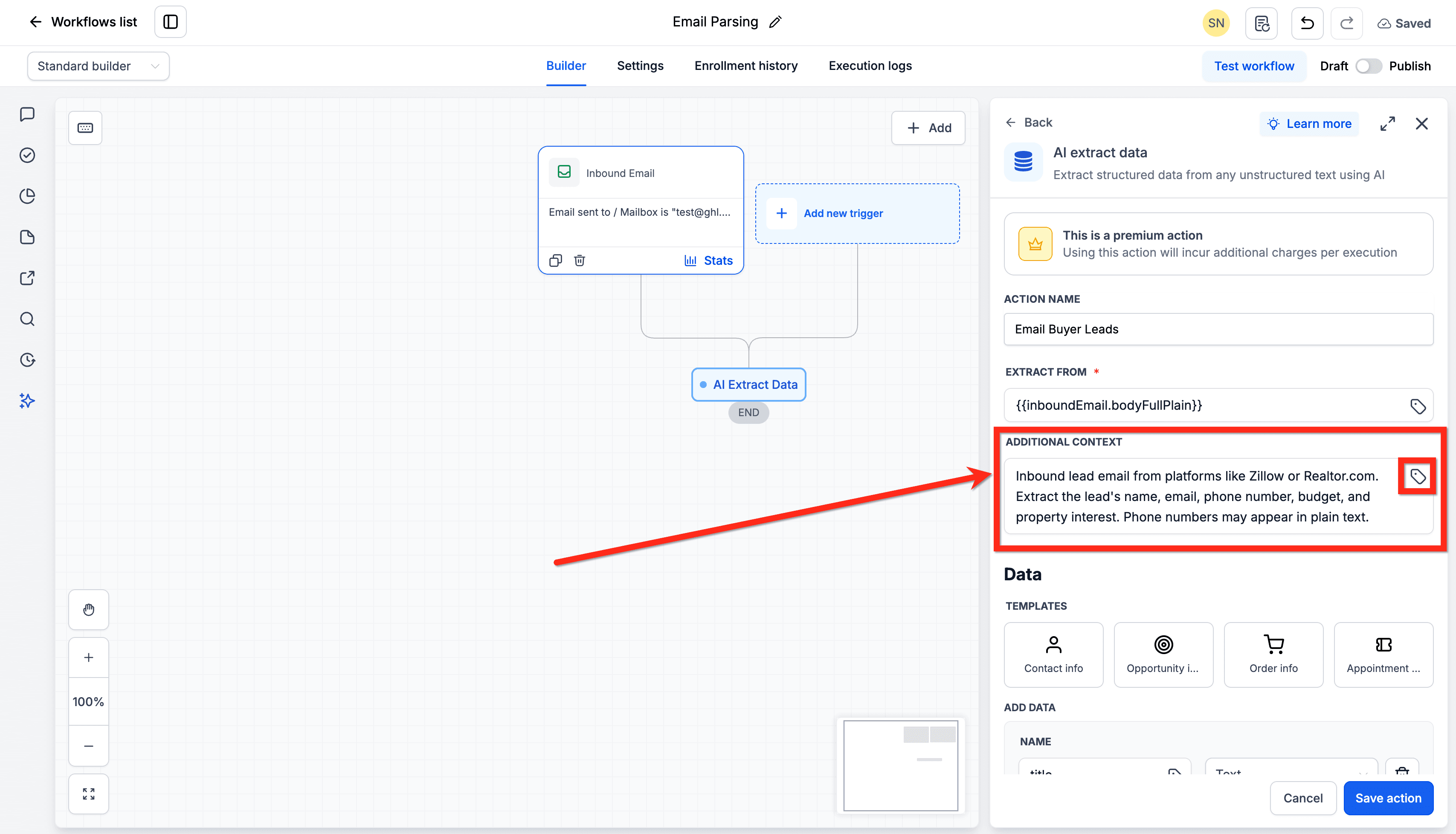Select Opportunity info template
This screenshot has width=1456, height=834.
click(1163, 655)
